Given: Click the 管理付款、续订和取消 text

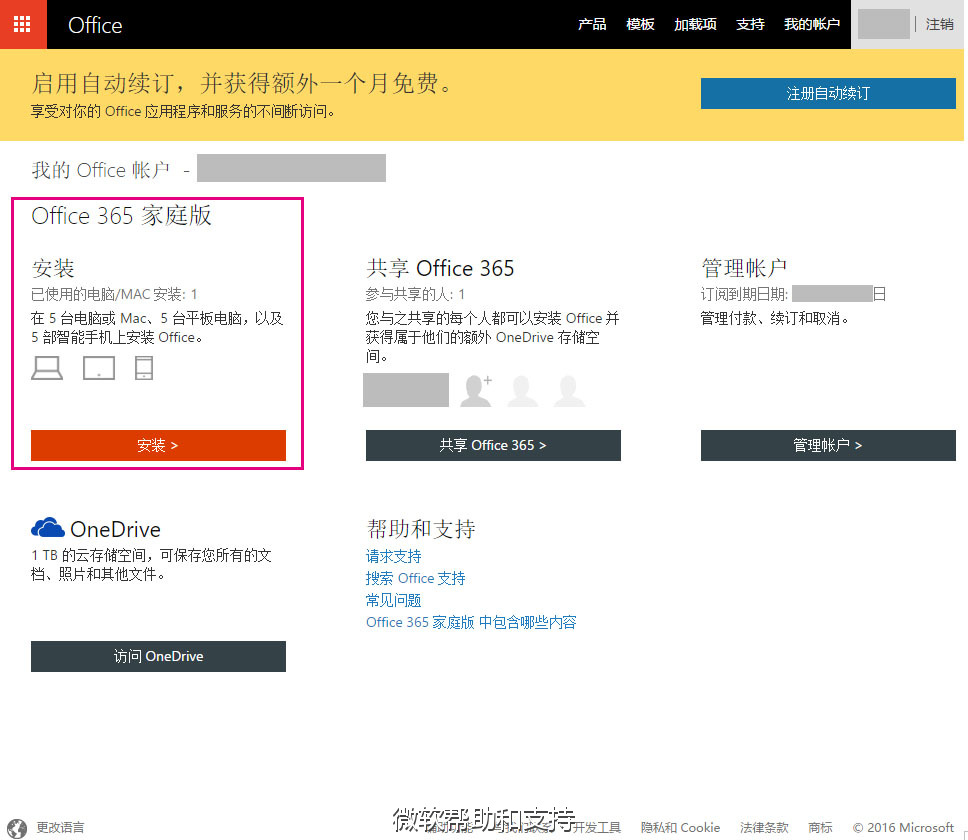Looking at the screenshot, I should (775, 318).
